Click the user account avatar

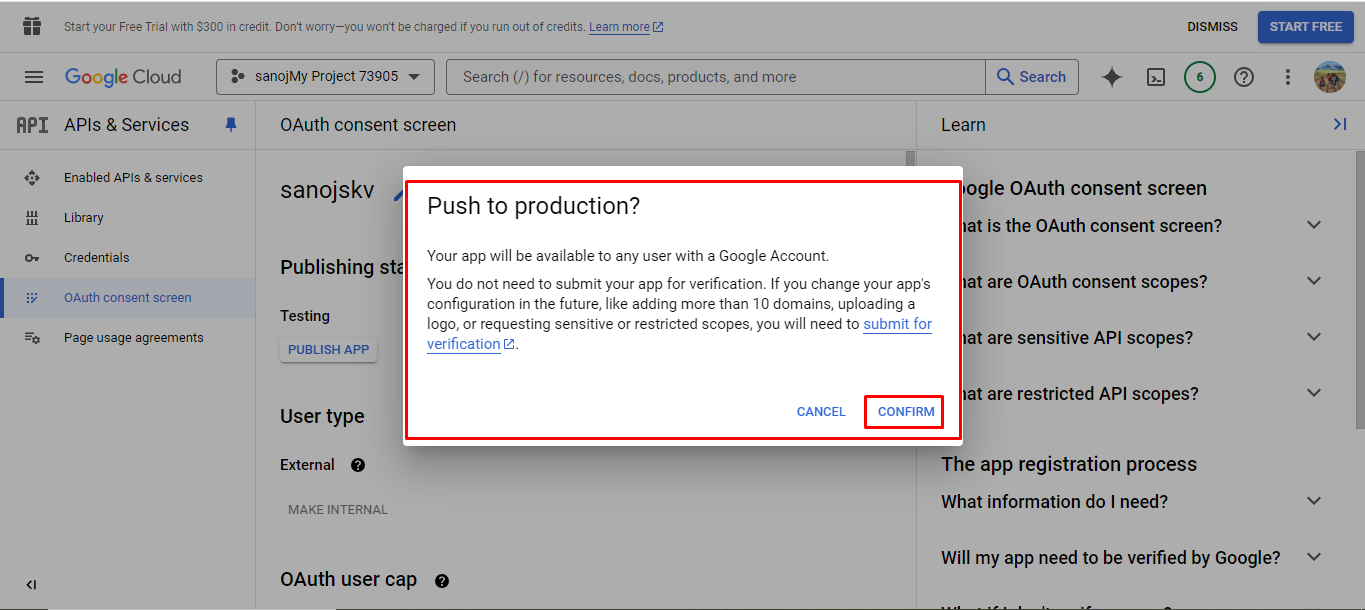[1330, 77]
